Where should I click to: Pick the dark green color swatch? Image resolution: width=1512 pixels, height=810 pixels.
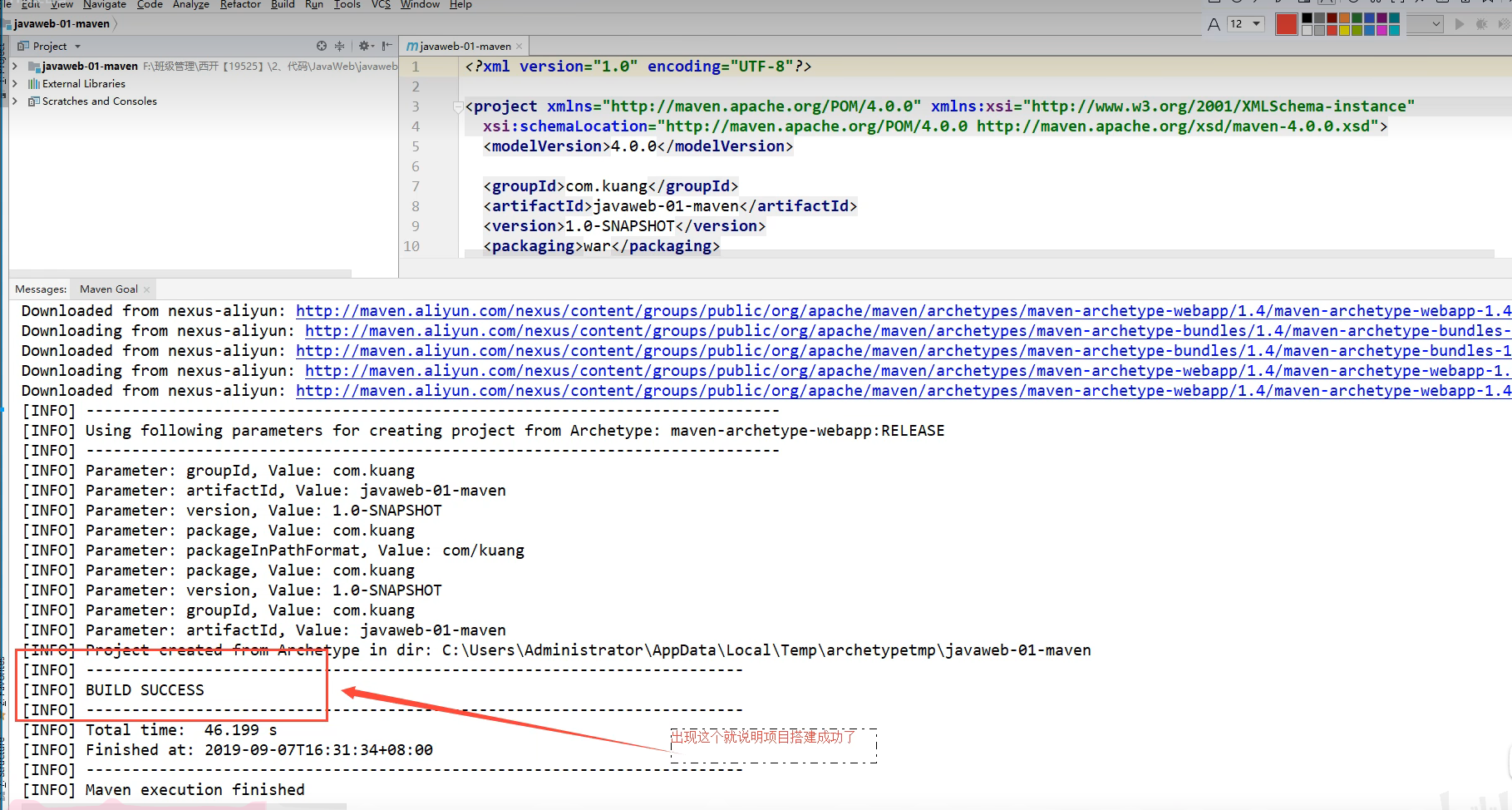[1357, 17]
